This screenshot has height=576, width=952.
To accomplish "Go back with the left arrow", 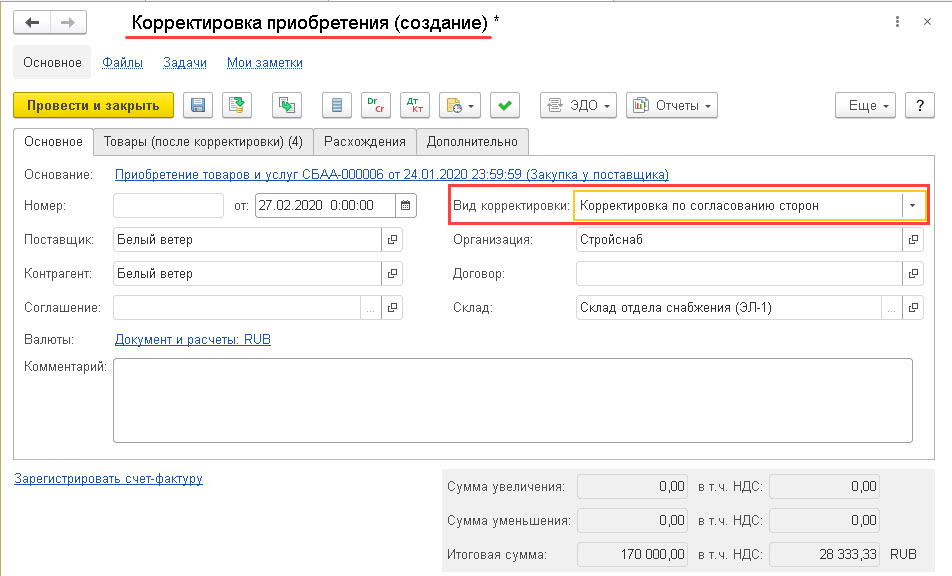I will click(x=32, y=23).
